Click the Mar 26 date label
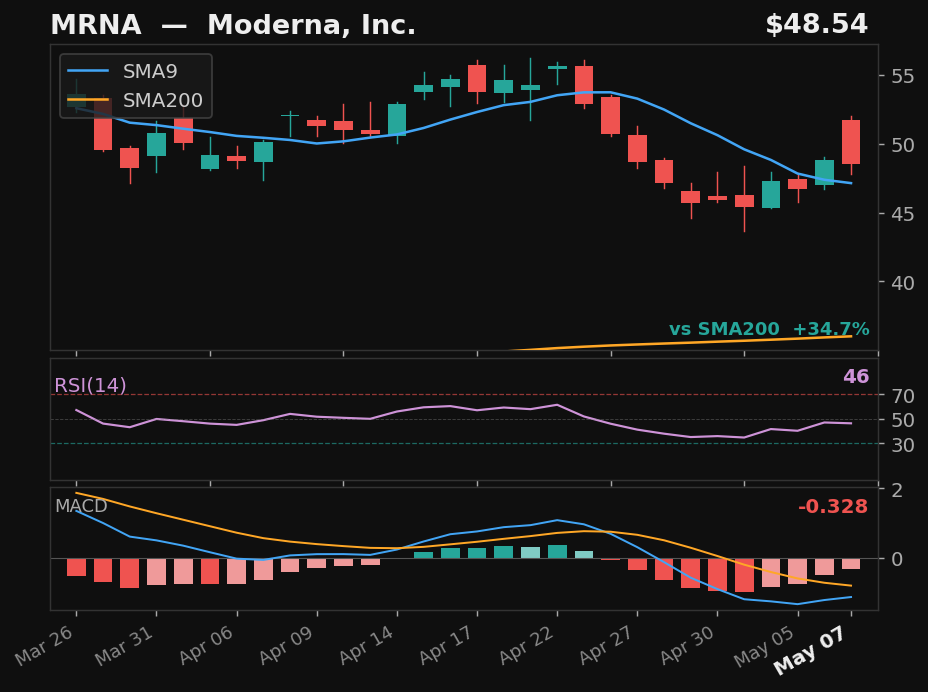 (x=45, y=645)
